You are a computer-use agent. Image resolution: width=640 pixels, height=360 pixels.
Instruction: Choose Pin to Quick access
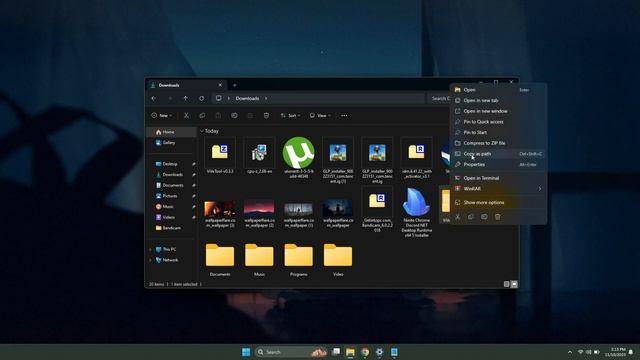[x=498, y=122]
